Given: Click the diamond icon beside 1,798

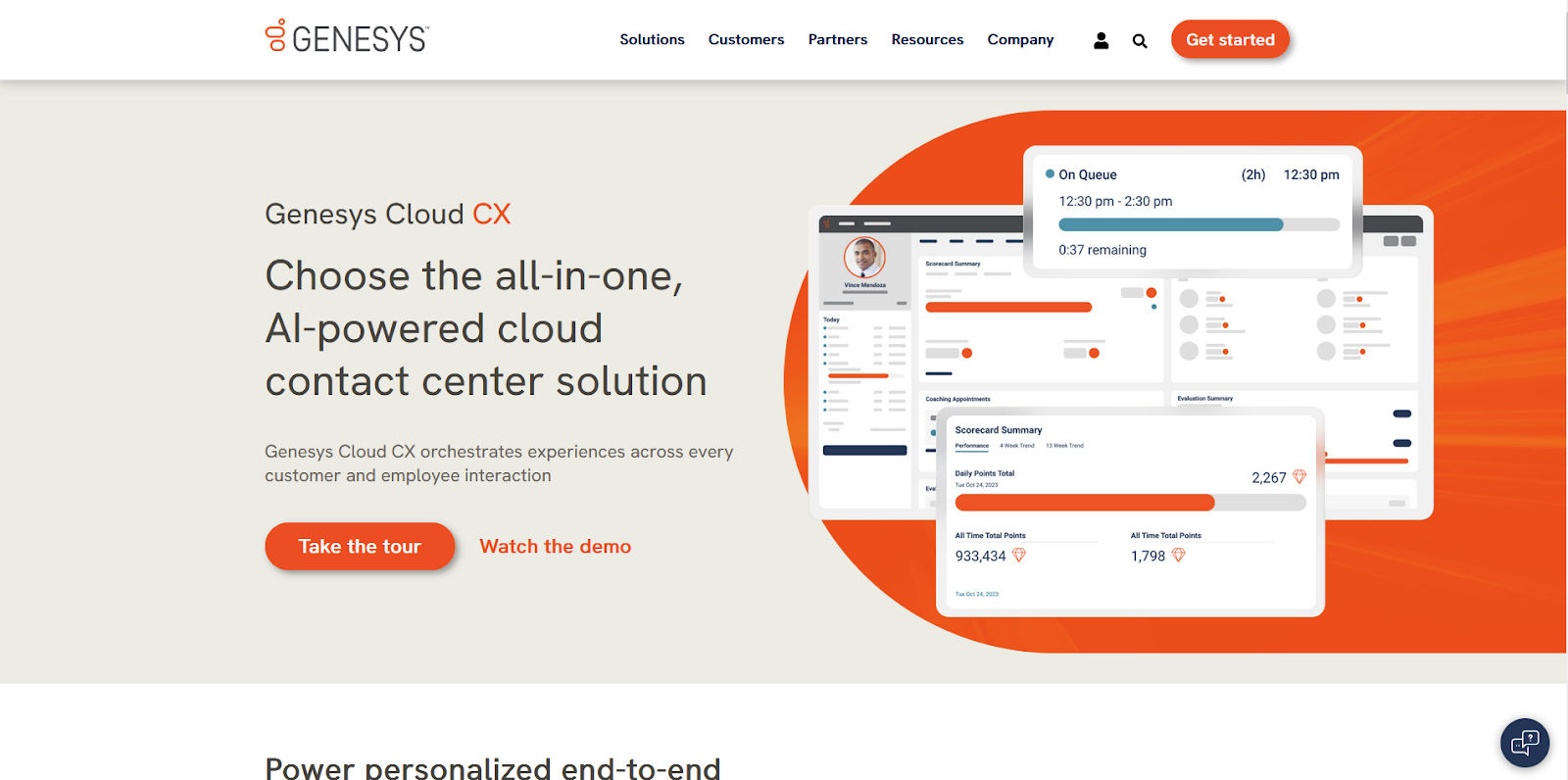Looking at the screenshot, I should click(x=1179, y=555).
